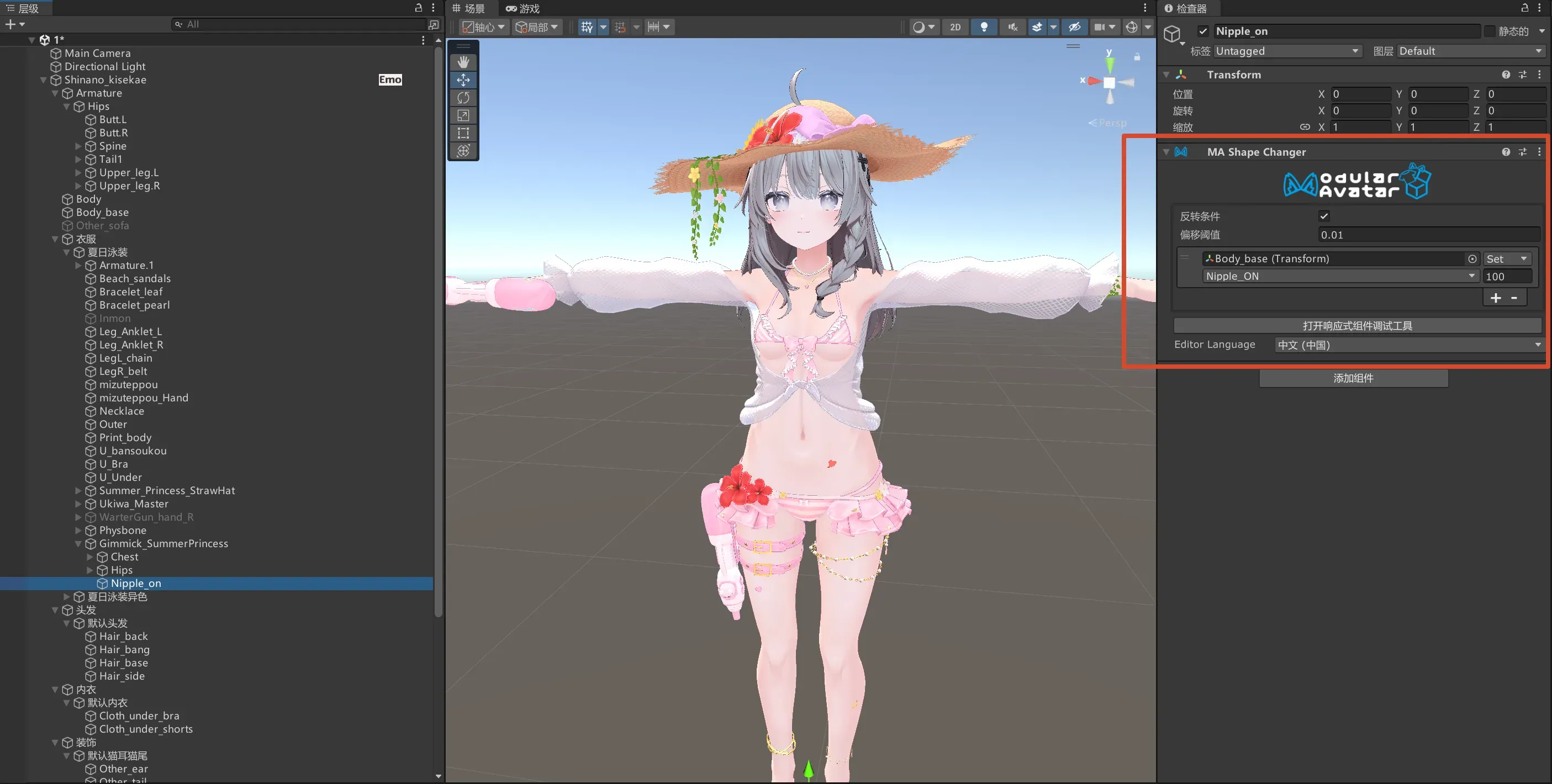Image resolution: width=1552 pixels, height=784 pixels.
Task: Toggle Nipple_on active checkbox
Action: tap(1202, 31)
